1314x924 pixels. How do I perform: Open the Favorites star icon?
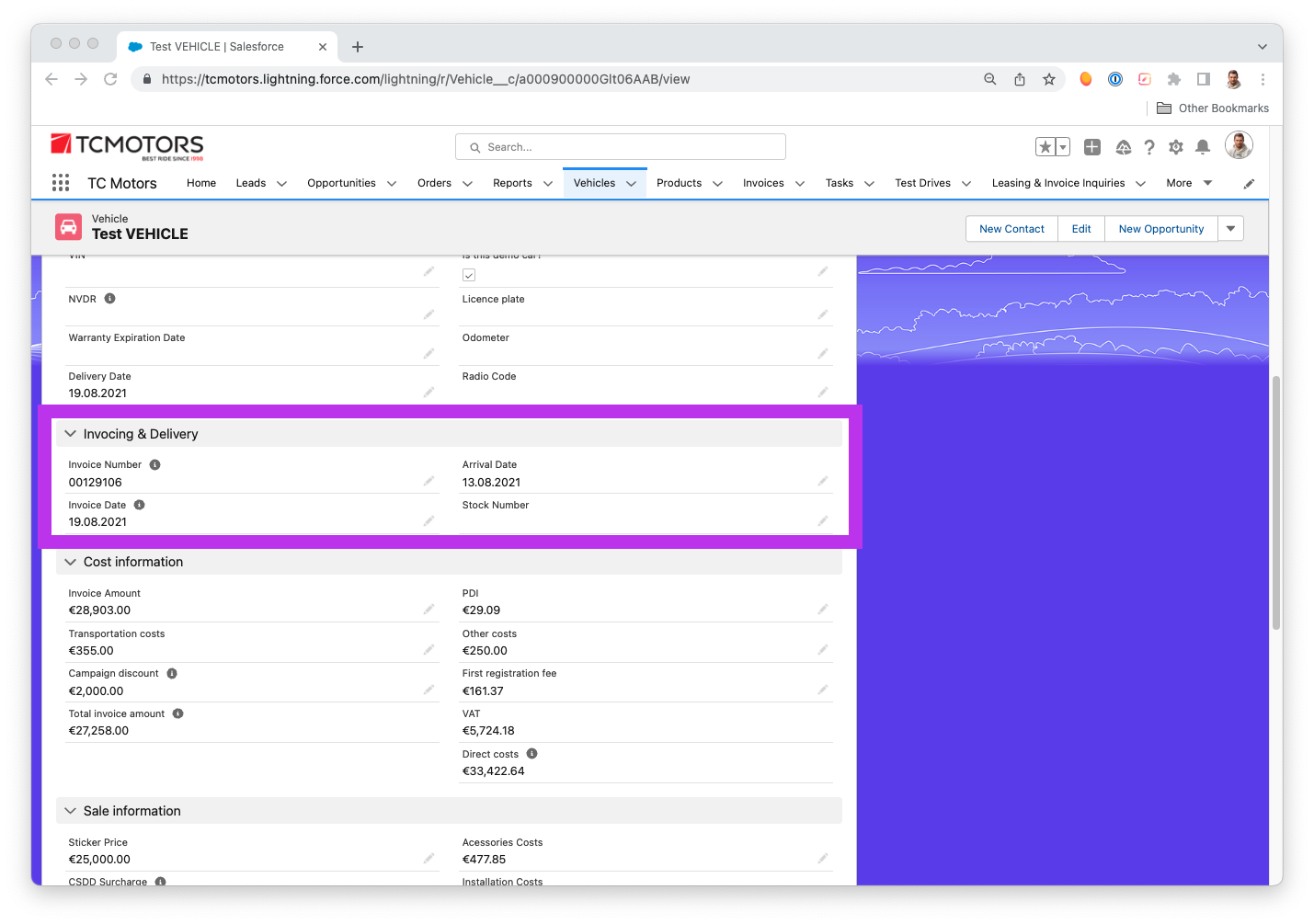1045,147
